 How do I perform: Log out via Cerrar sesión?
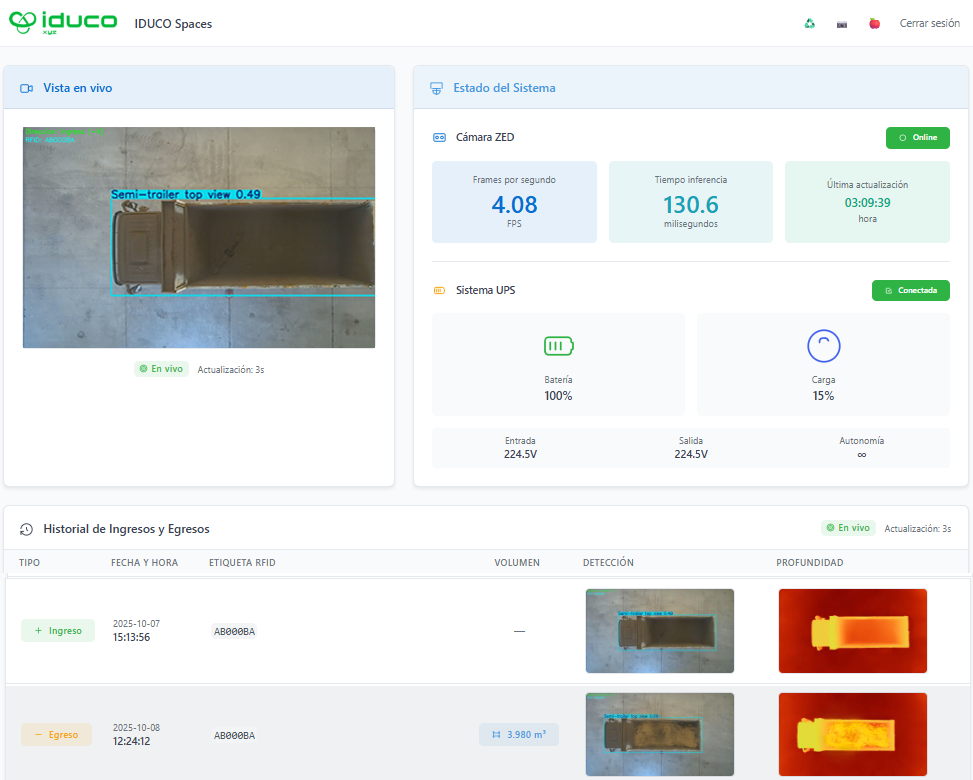coord(929,24)
